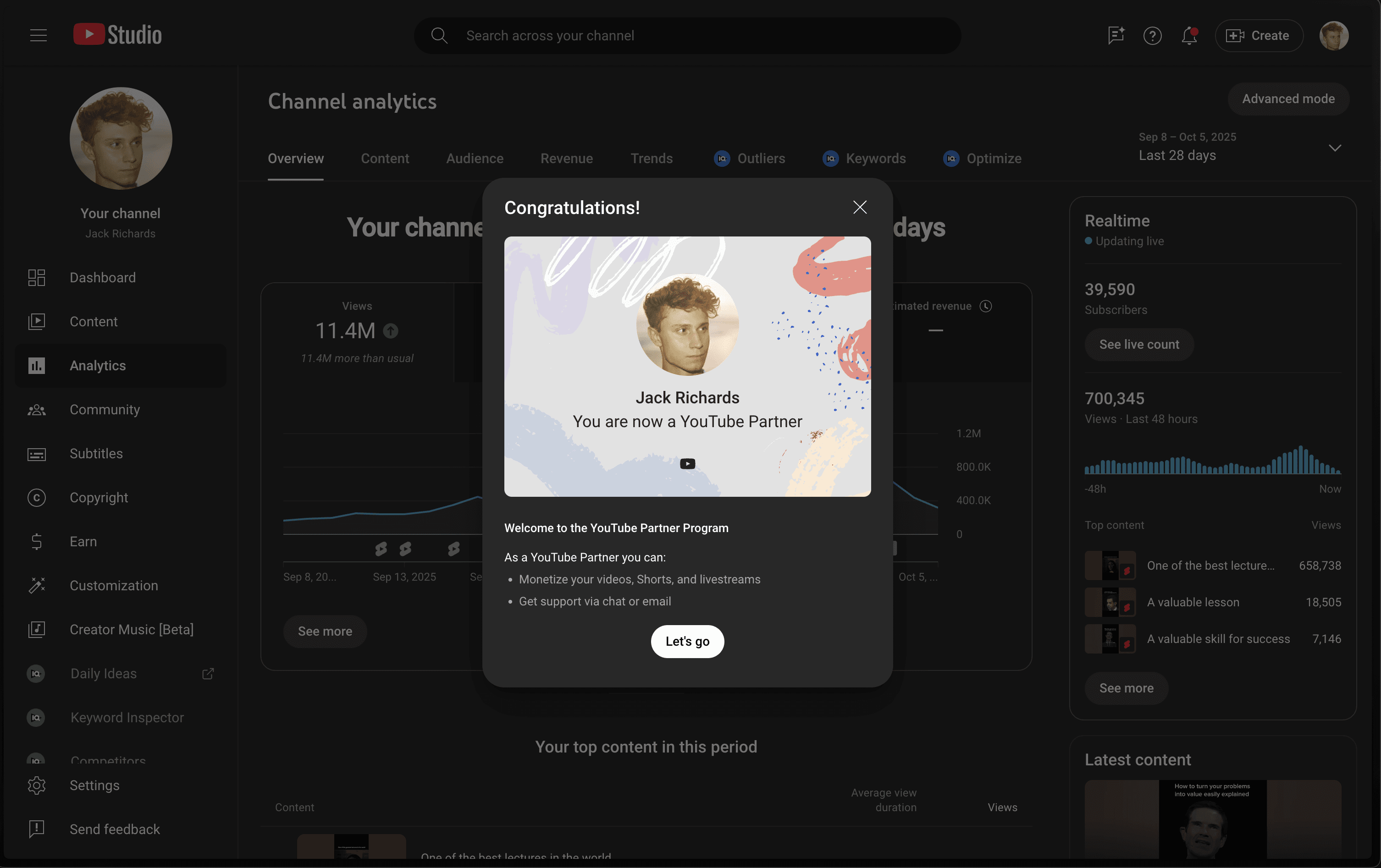Click the See live count button
1381x868 pixels.
[x=1138, y=345]
